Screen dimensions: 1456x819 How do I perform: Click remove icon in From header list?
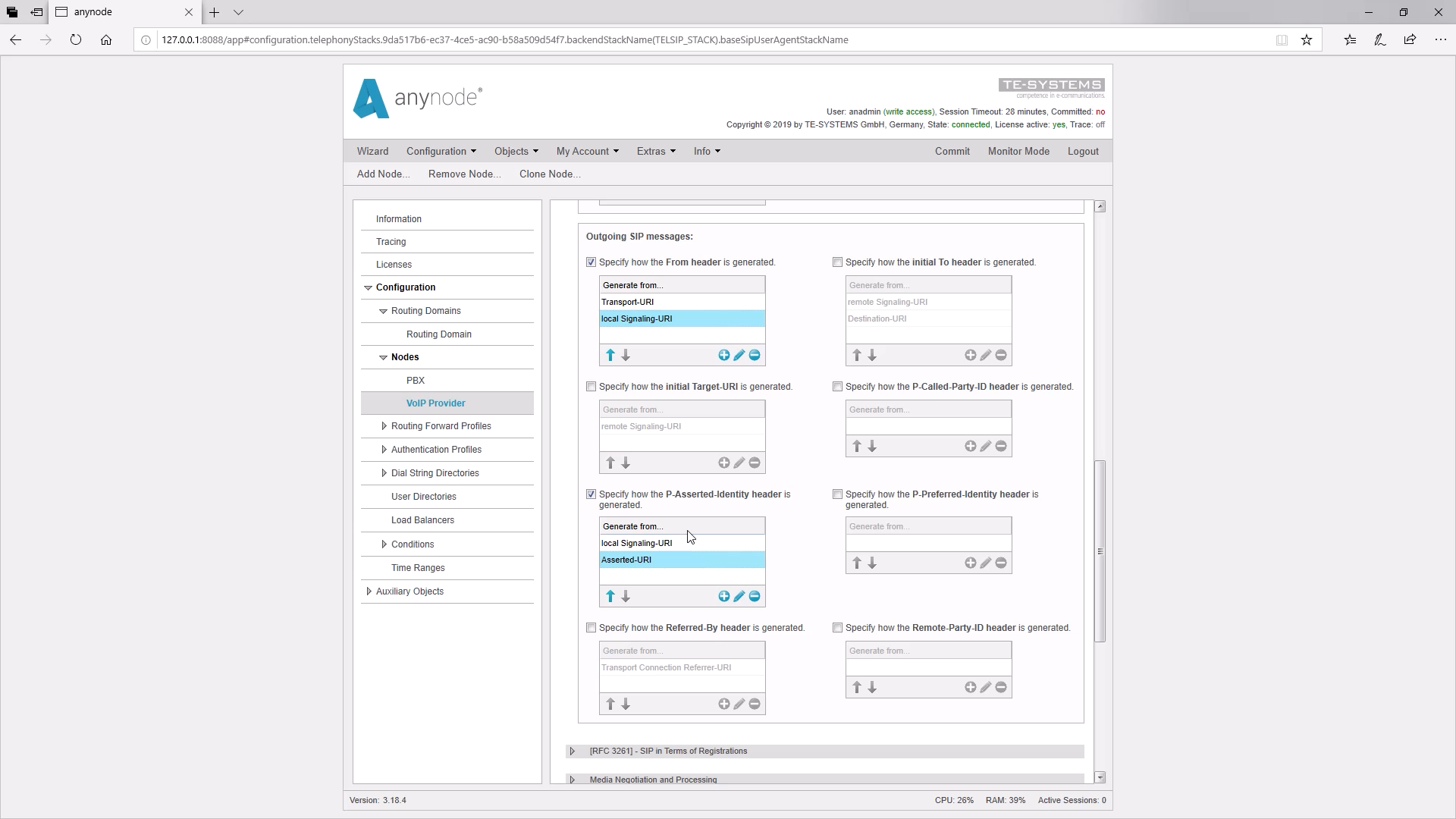[x=755, y=355]
